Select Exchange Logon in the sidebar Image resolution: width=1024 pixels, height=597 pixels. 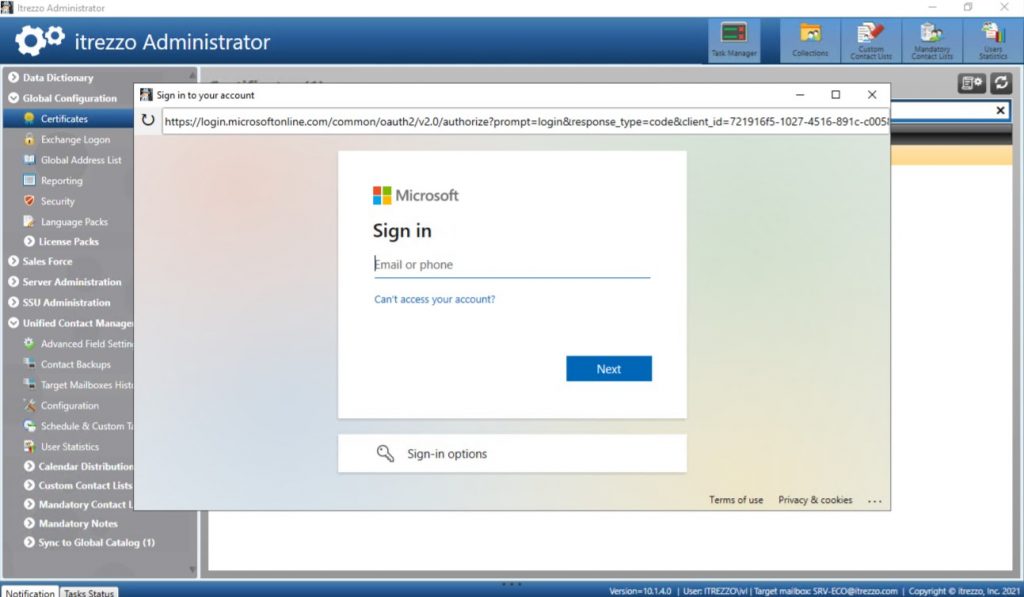click(x=75, y=139)
